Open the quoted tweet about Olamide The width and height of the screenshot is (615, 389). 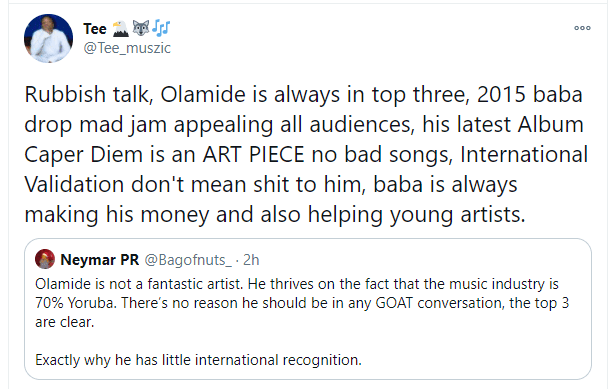point(308,309)
